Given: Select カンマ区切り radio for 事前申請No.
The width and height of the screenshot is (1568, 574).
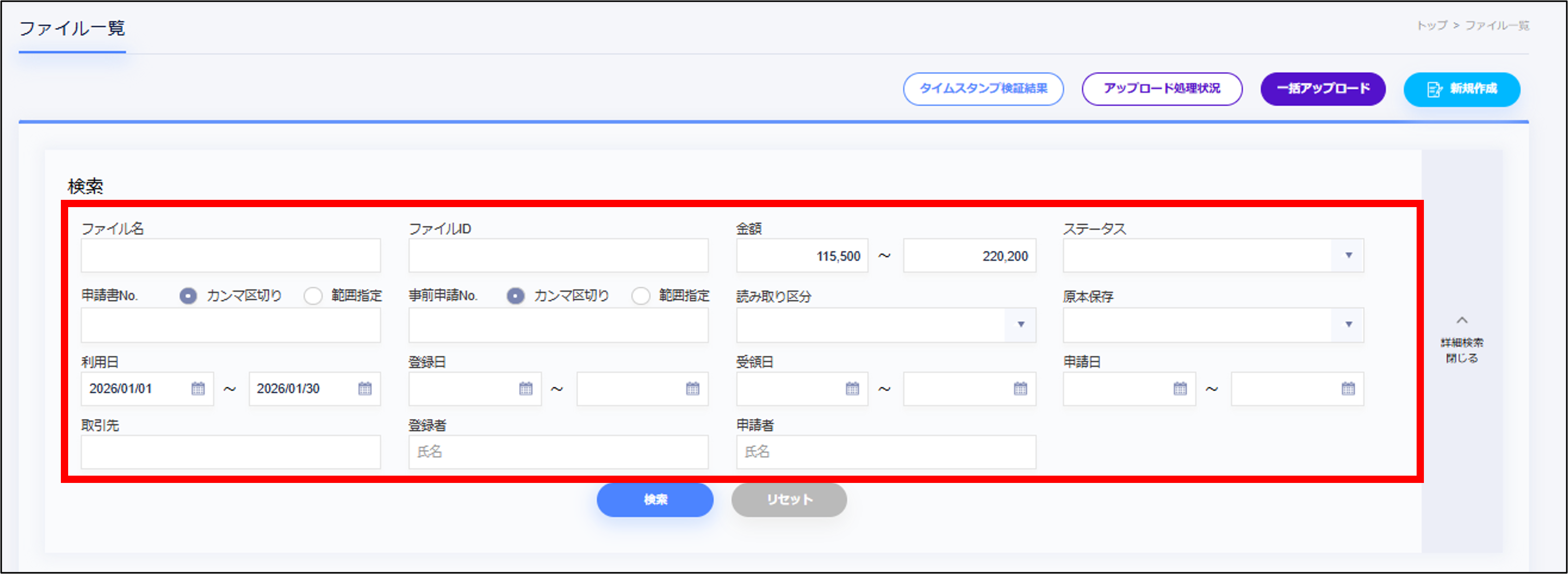Looking at the screenshot, I should (516, 296).
